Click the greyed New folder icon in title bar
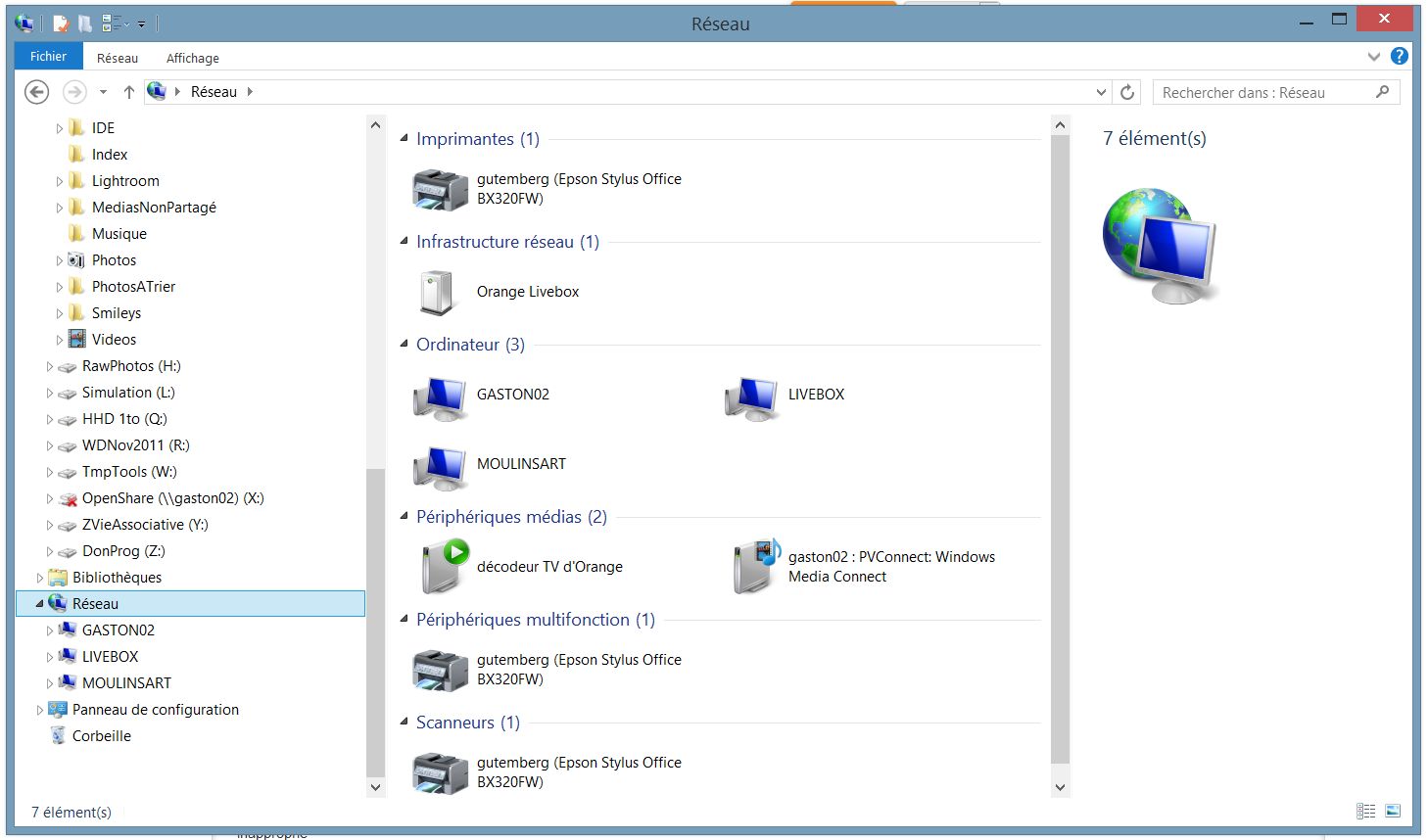 (85, 23)
